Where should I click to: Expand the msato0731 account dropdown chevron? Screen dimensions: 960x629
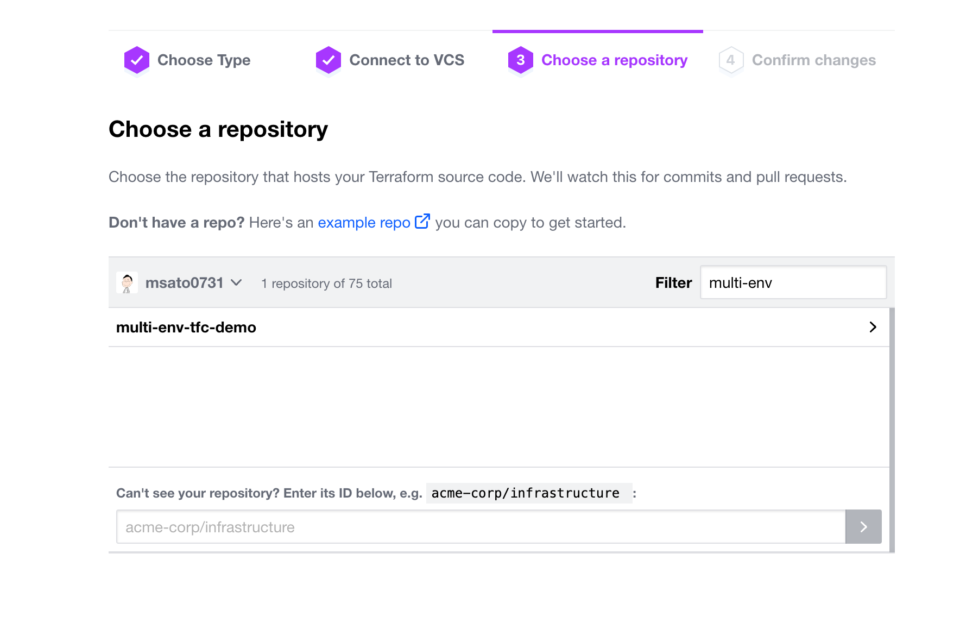[x=236, y=283]
